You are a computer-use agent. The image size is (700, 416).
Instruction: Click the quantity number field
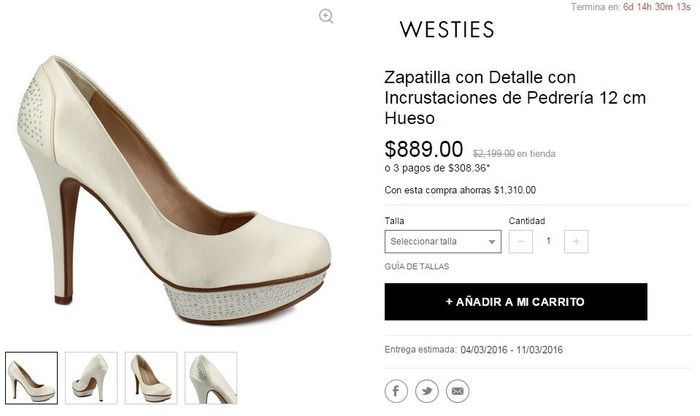coord(548,241)
